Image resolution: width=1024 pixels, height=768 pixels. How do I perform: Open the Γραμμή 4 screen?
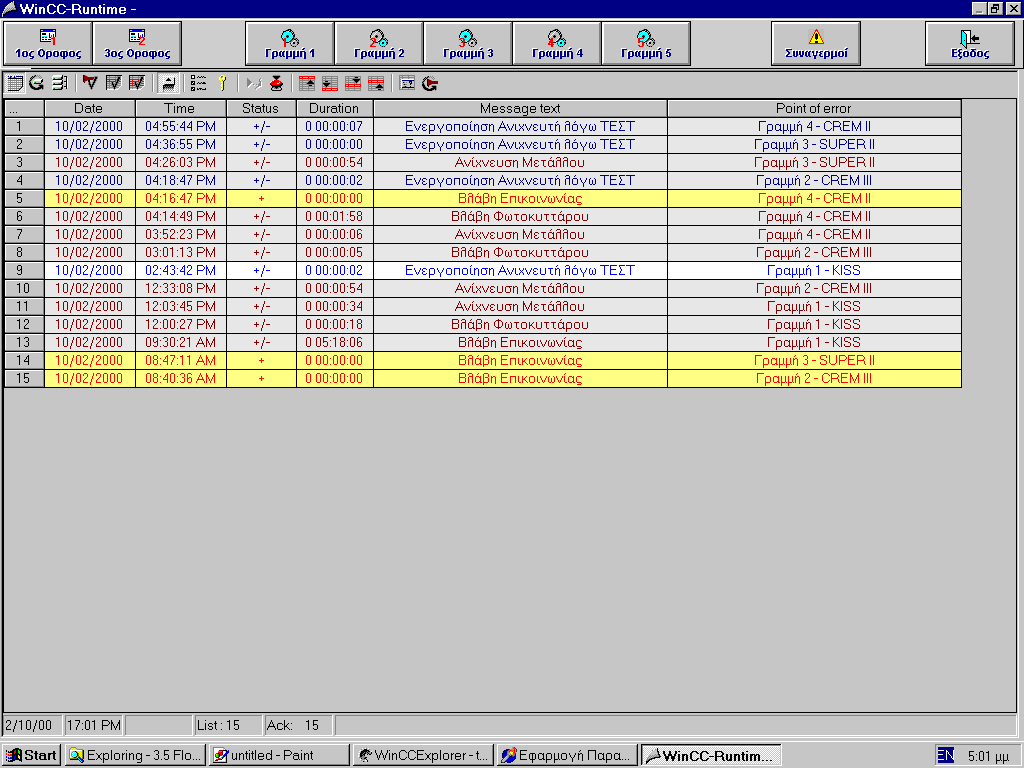[x=557, y=43]
